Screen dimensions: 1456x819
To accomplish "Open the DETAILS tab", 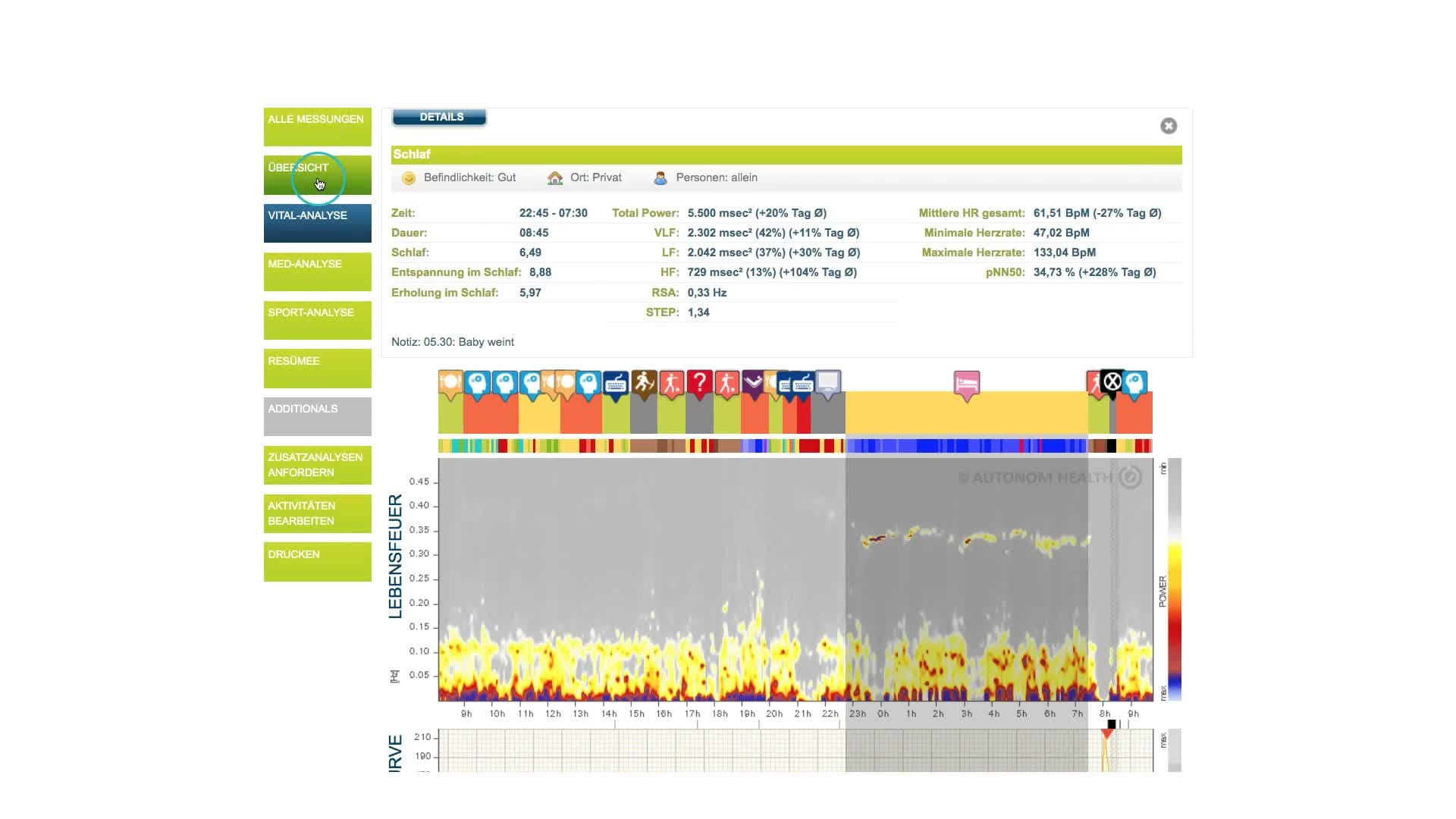I will [440, 118].
